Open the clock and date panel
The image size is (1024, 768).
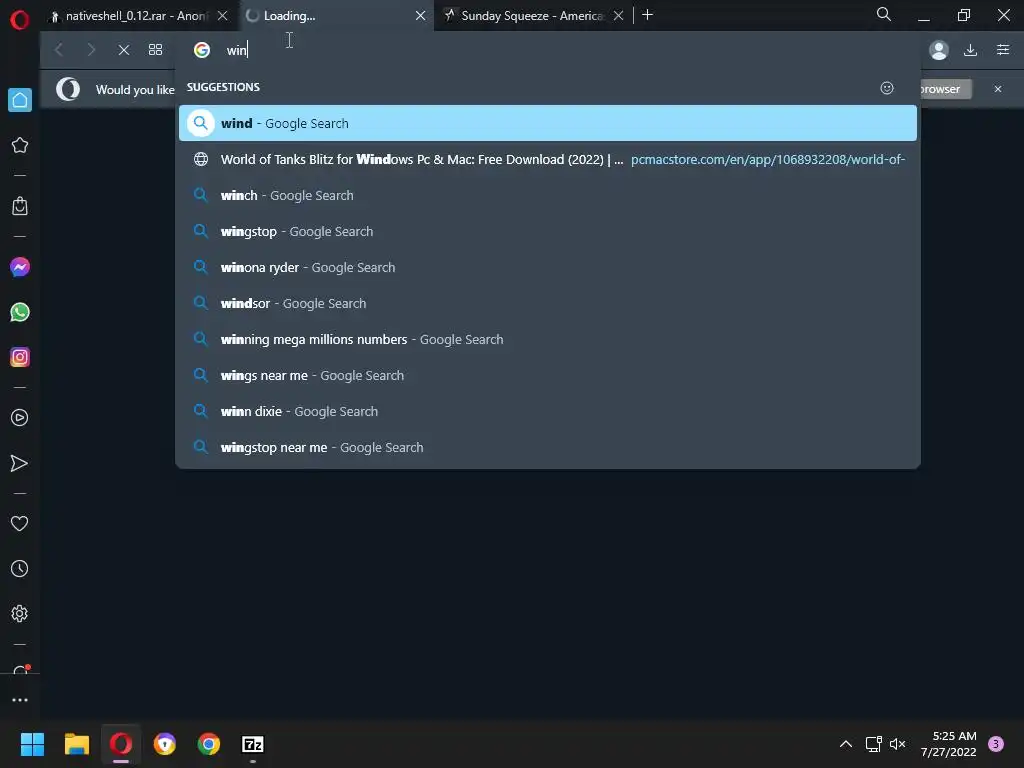[x=948, y=744]
